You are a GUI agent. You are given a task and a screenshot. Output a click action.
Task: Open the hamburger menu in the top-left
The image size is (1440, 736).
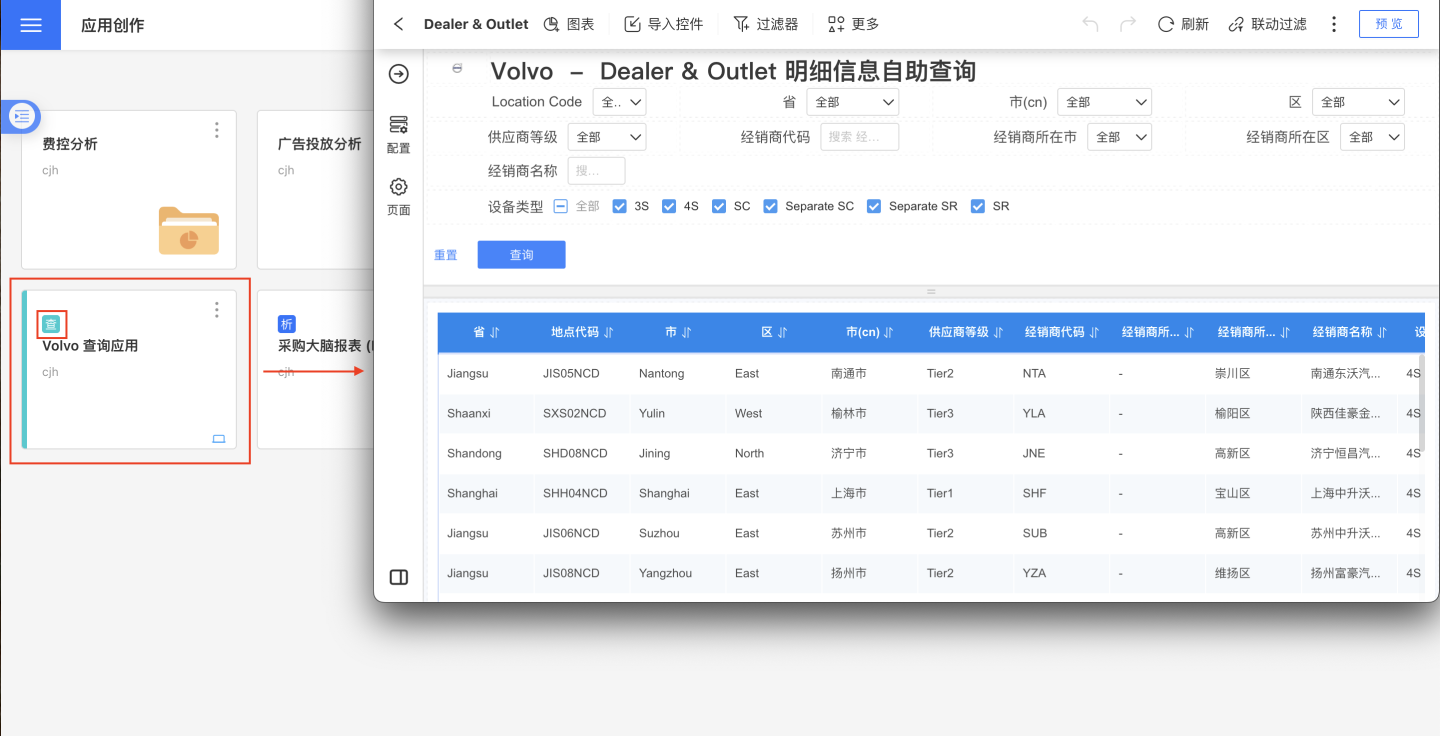click(x=30, y=25)
